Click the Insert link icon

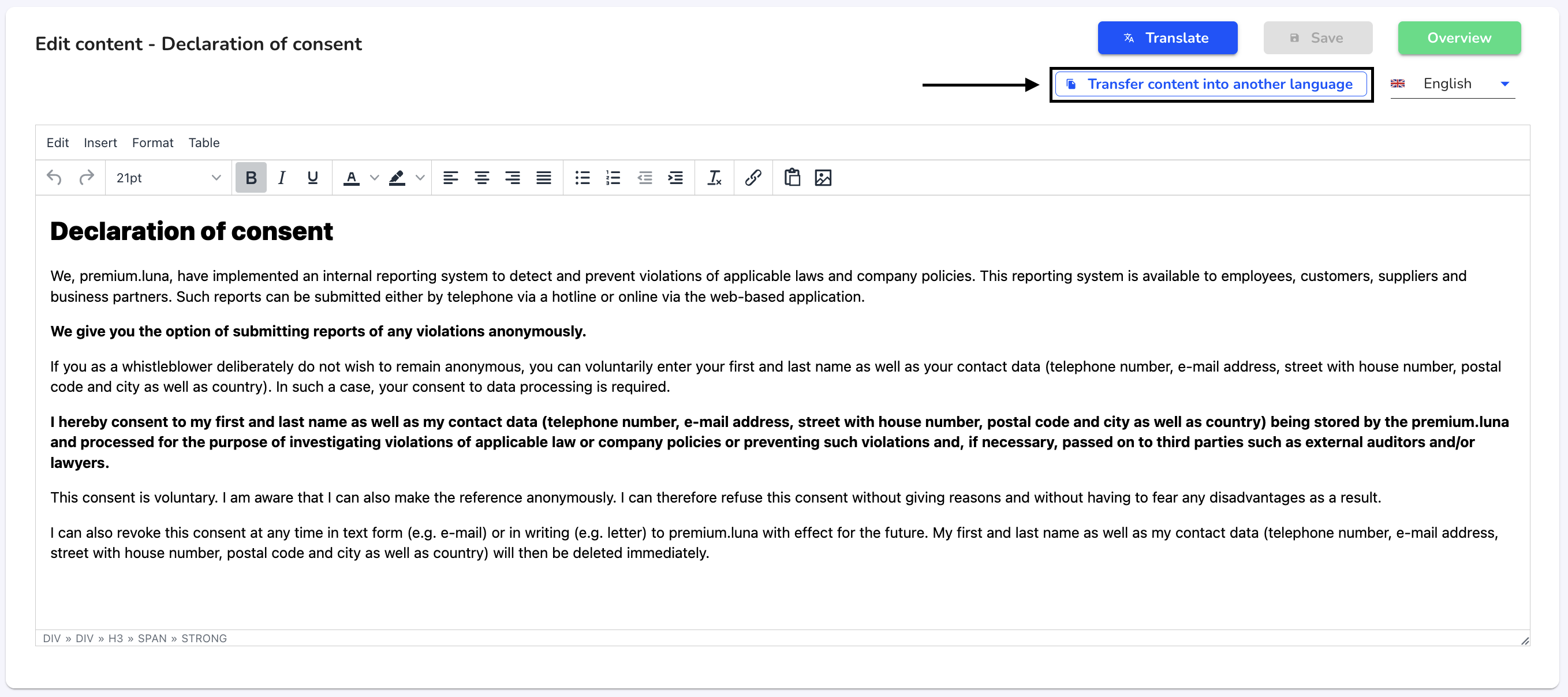coord(753,178)
